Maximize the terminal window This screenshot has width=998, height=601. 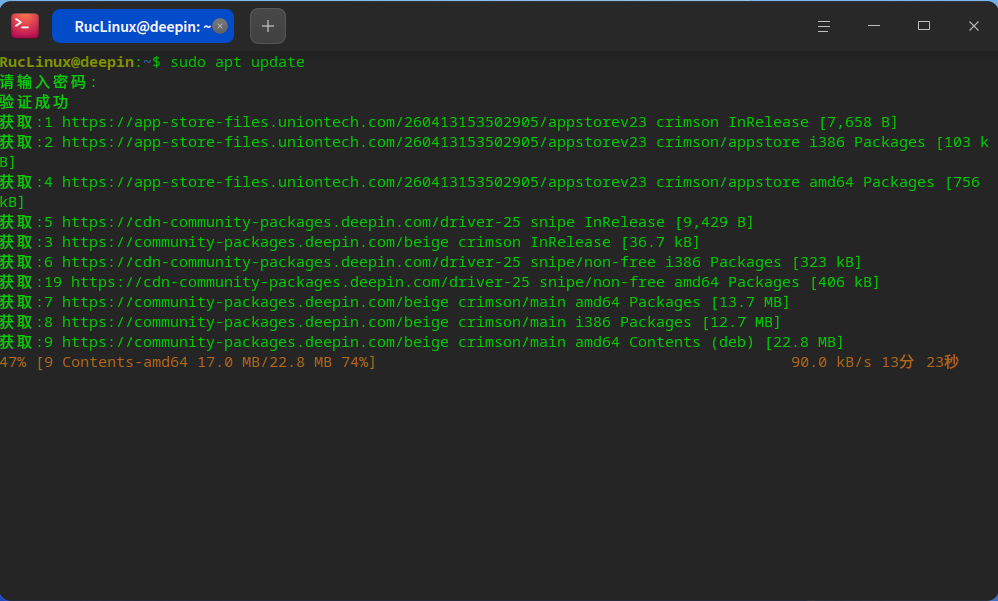coord(924,26)
